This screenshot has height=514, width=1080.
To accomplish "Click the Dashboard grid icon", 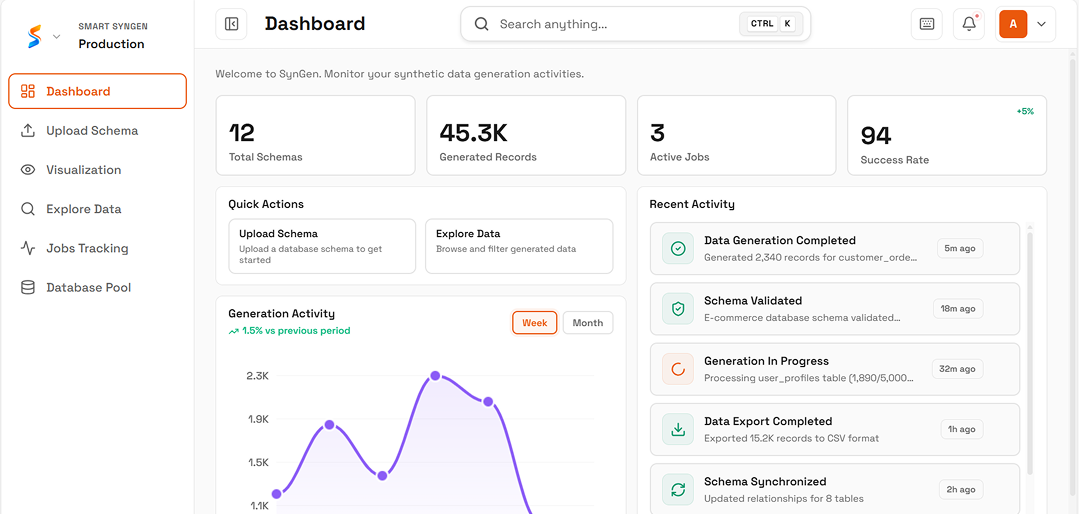I will (28, 91).
